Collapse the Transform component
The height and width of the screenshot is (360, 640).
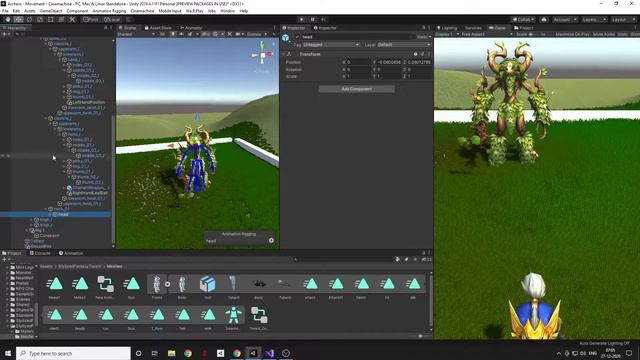pos(284,54)
